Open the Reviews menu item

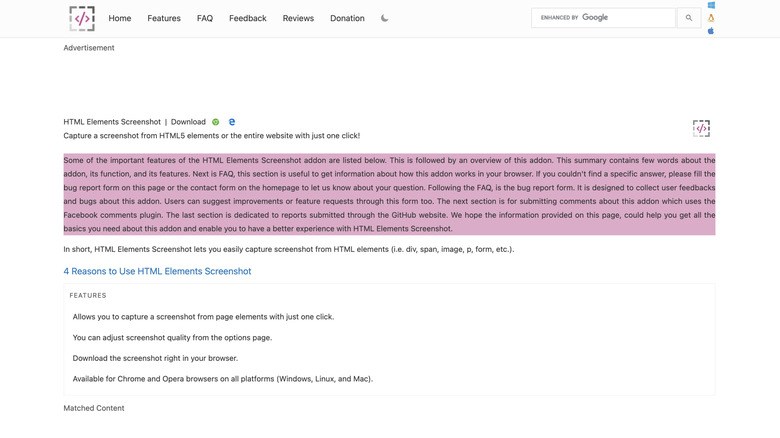coord(298,18)
